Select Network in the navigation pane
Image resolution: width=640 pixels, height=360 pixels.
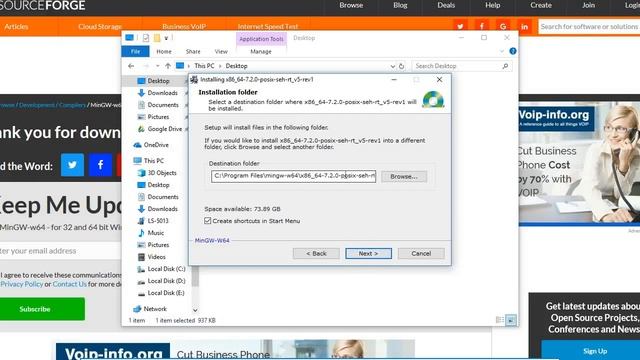point(155,309)
